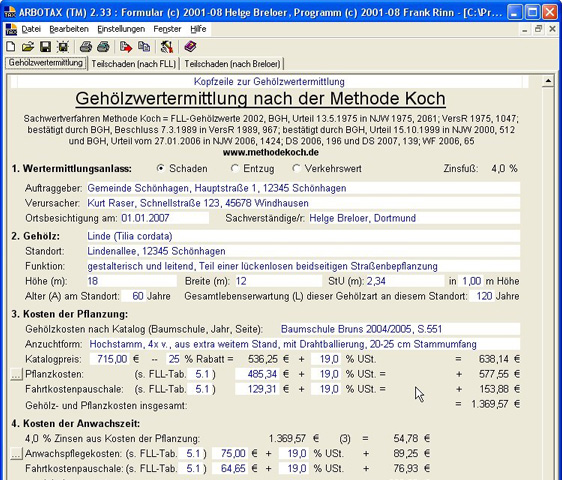This screenshot has width=562, height=480.
Task: Save the form with the floppy disk icon
Action: pos(45,47)
